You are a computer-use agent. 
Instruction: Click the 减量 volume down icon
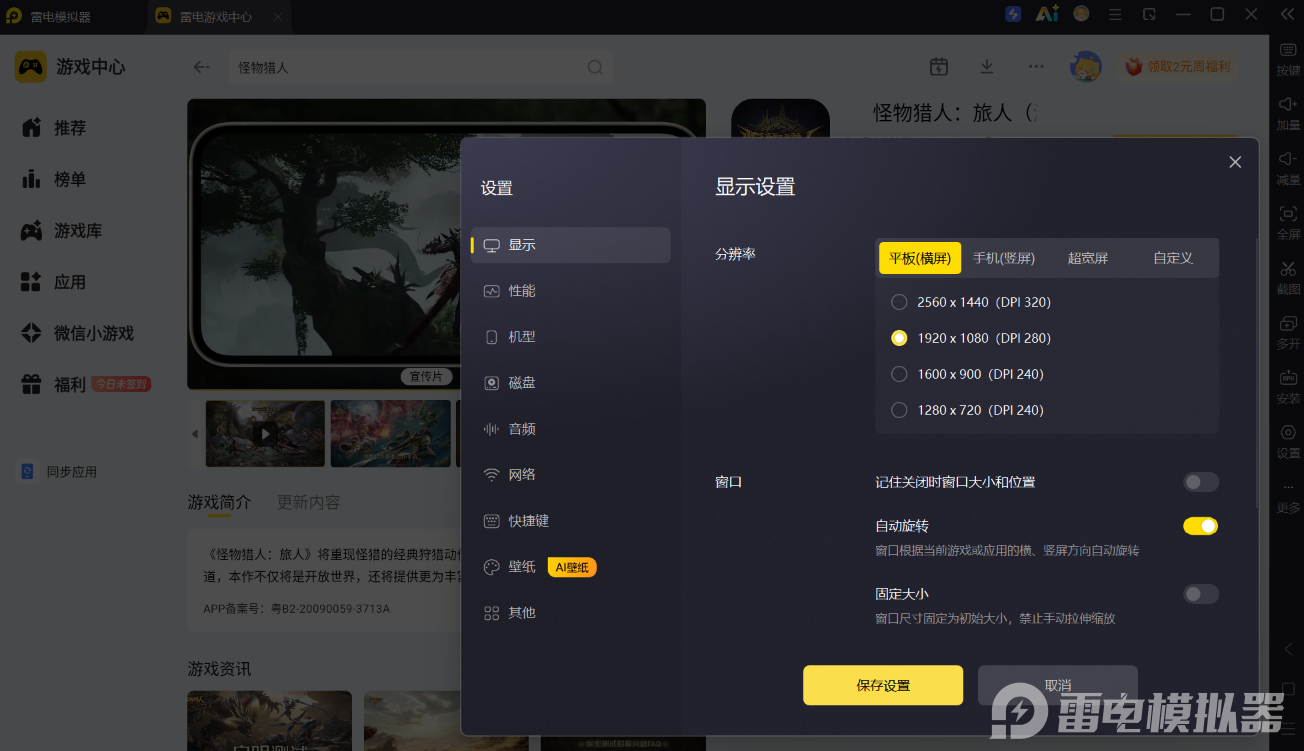tap(1288, 158)
